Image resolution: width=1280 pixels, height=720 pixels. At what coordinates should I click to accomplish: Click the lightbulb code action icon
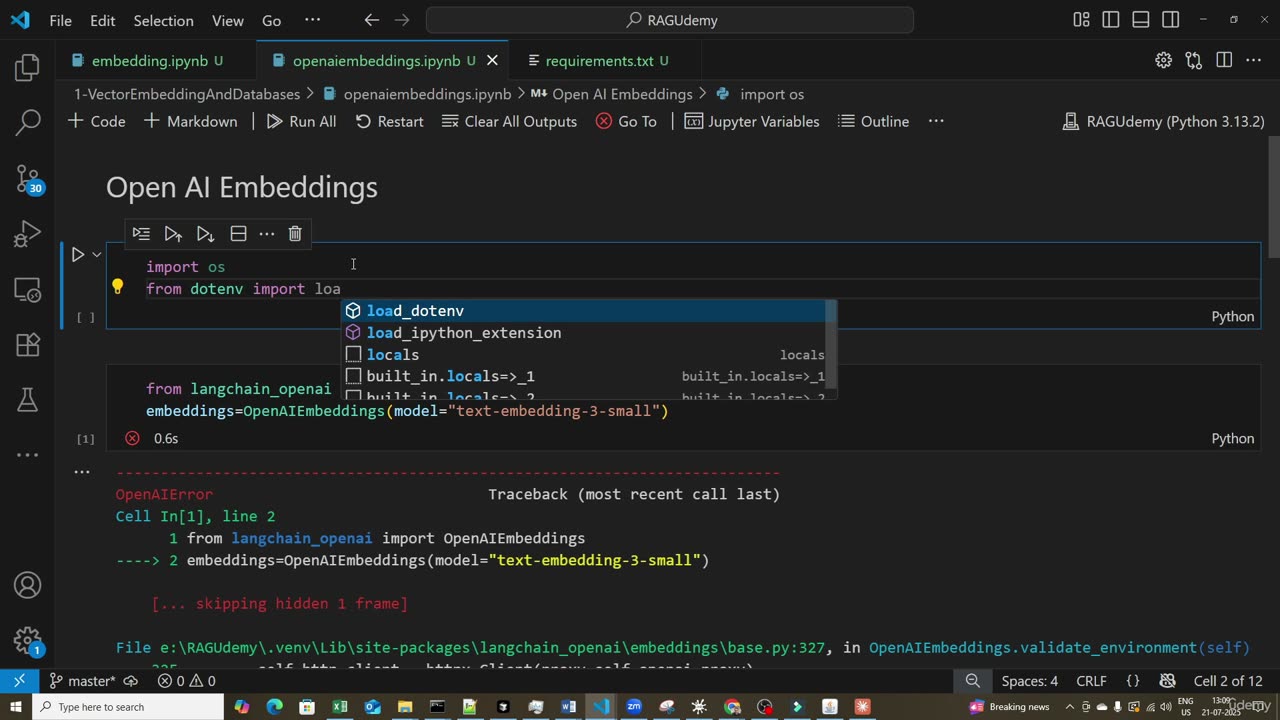click(x=117, y=288)
